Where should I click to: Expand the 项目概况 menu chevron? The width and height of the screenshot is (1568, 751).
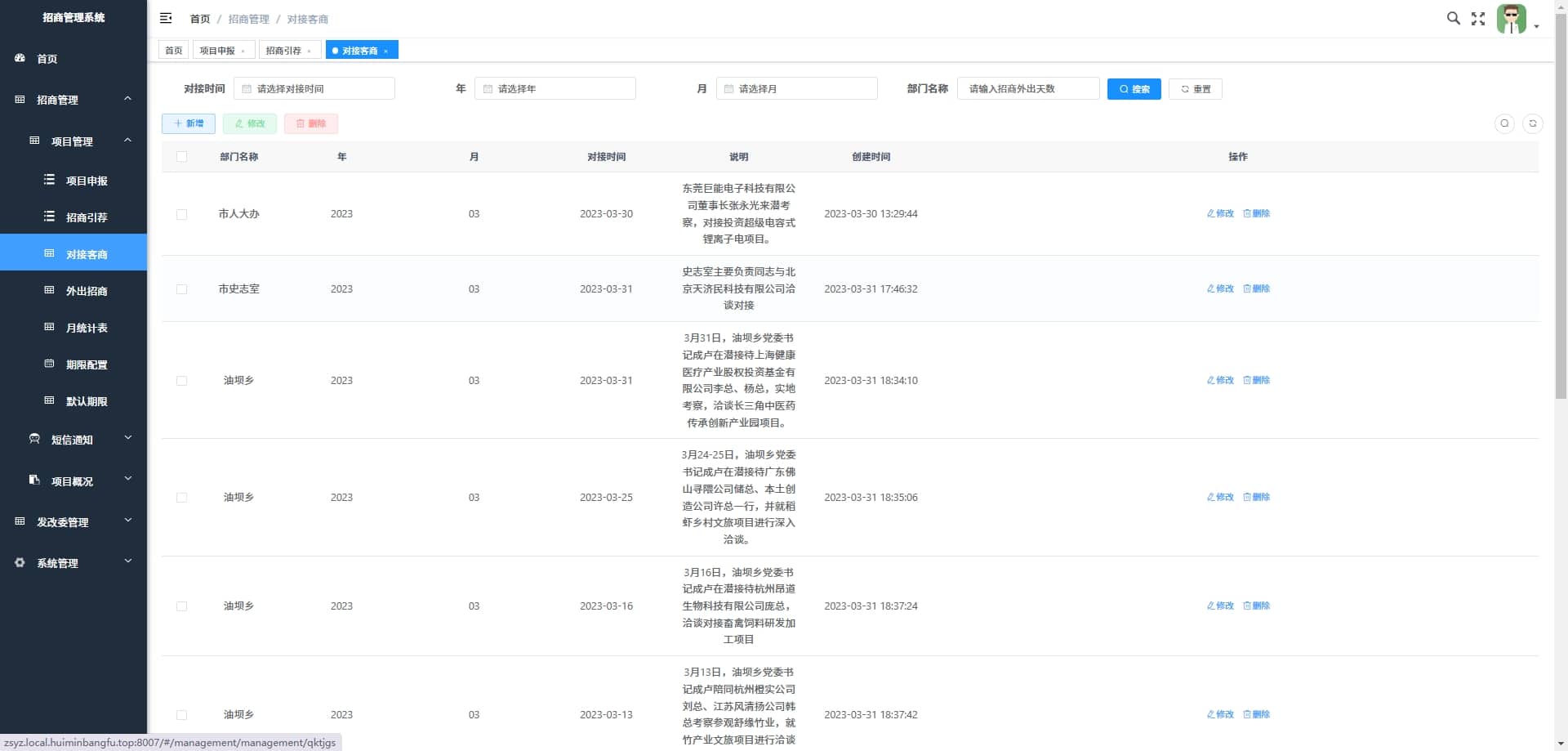(x=127, y=479)
